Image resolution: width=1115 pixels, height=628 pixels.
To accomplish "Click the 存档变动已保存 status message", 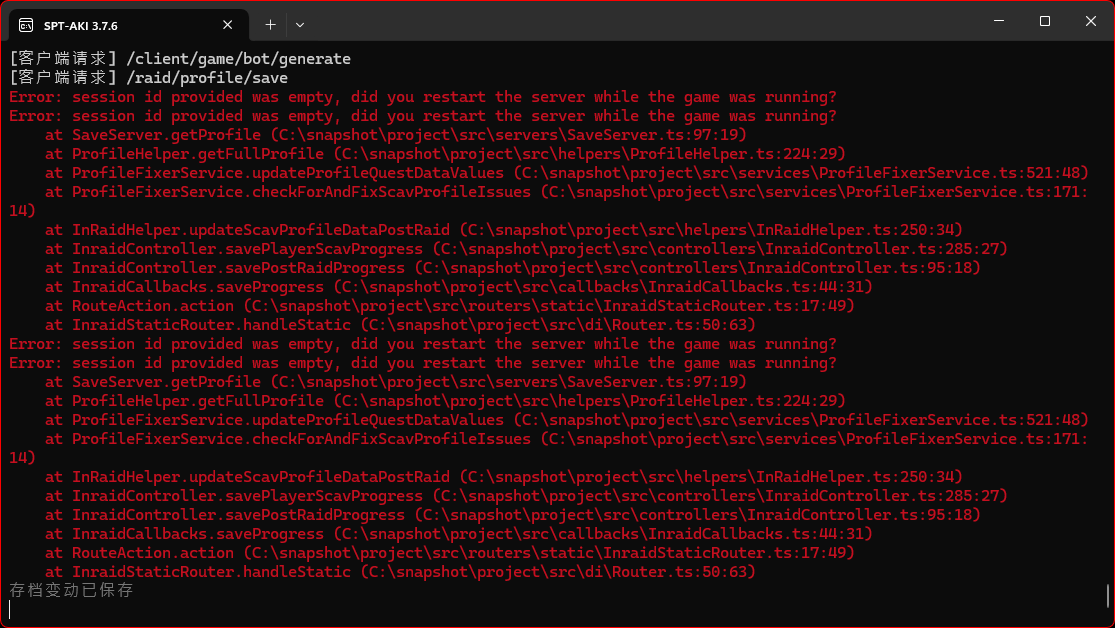I will (x=71, y=590).
